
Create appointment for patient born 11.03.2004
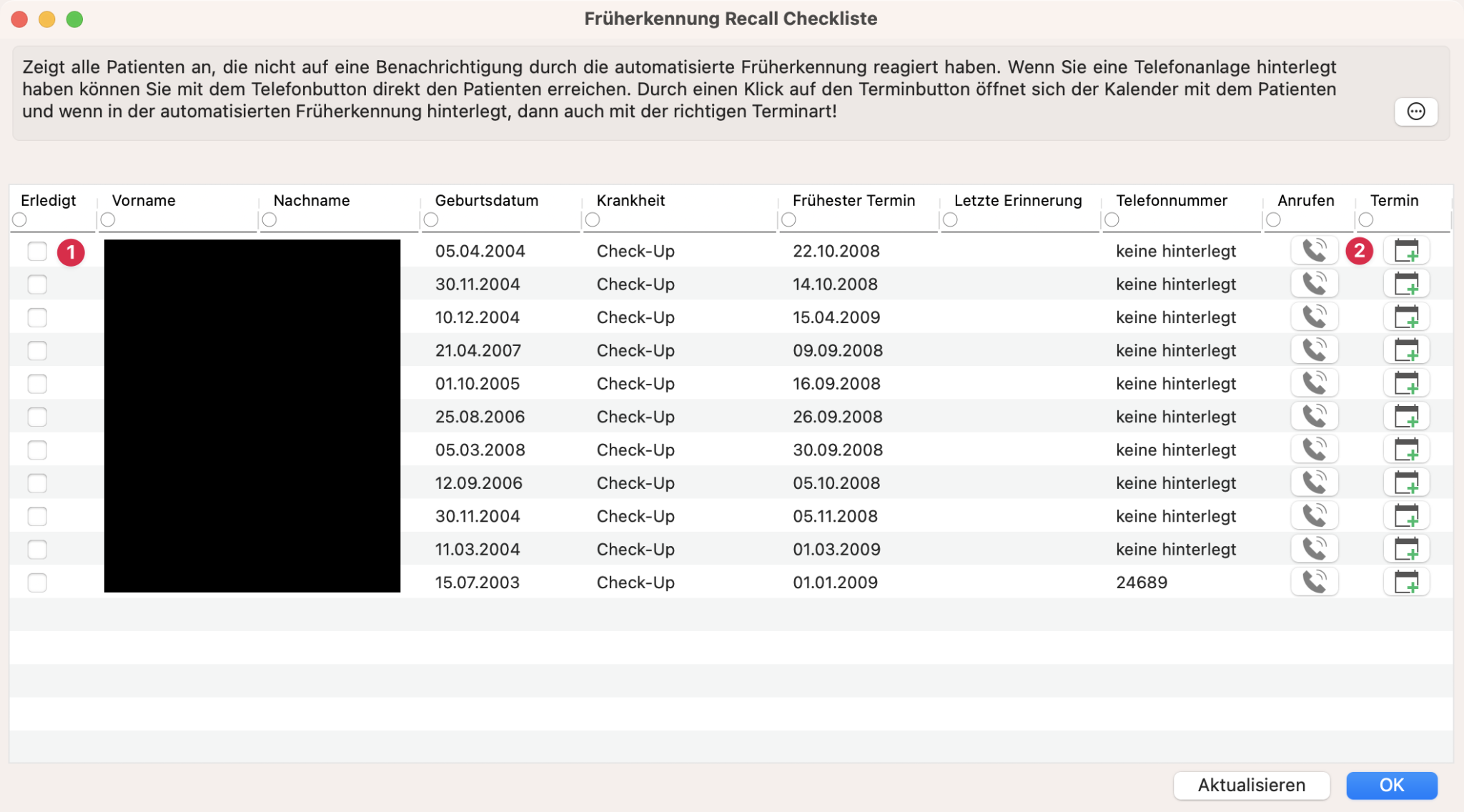click(x=1406, y=549)
